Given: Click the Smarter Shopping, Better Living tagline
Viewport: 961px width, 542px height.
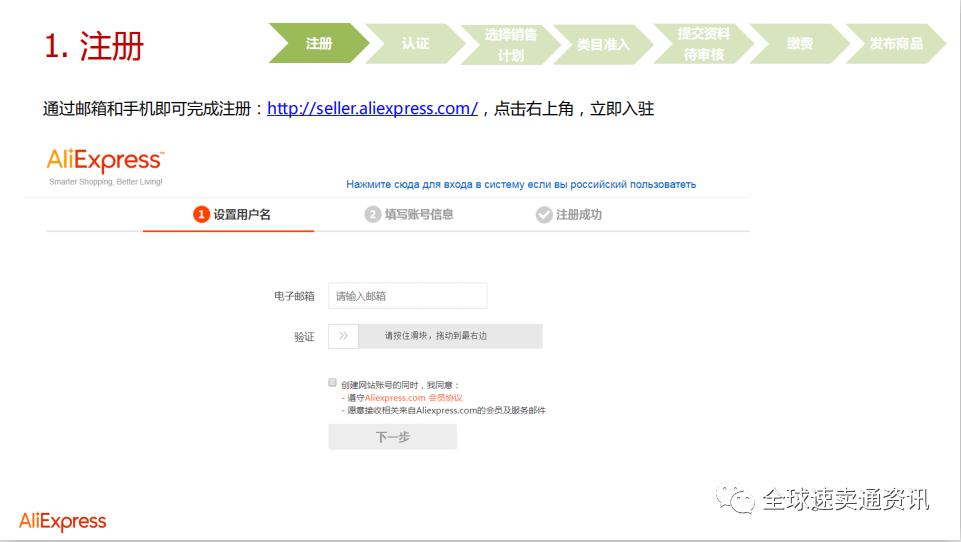Looking at the screenshot, I should (106, 182).
